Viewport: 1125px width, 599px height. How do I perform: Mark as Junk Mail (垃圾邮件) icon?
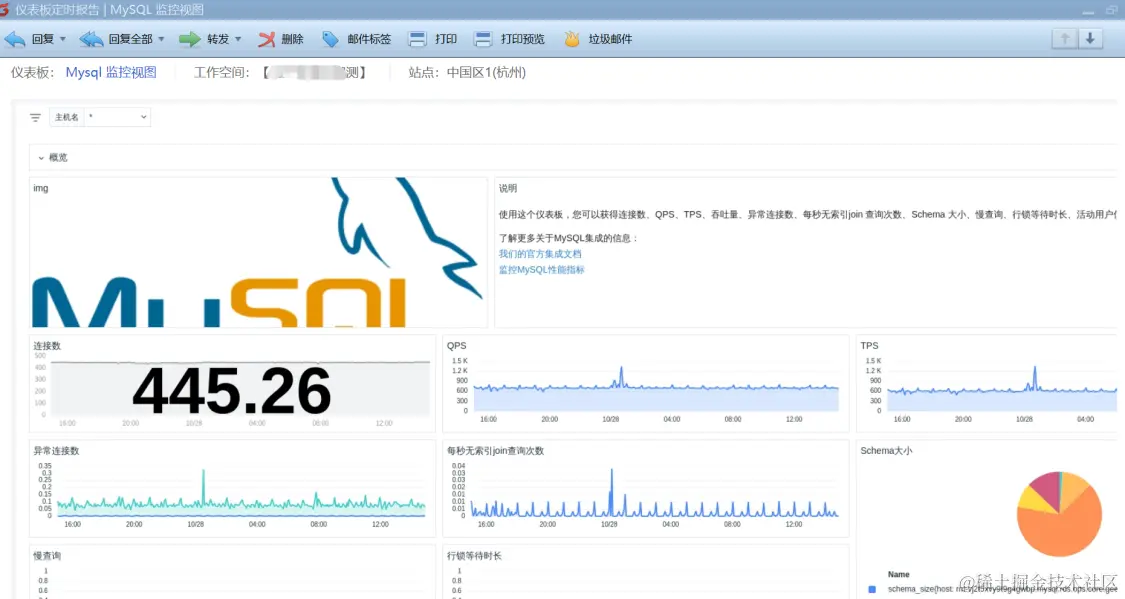(x=572, y=39)
